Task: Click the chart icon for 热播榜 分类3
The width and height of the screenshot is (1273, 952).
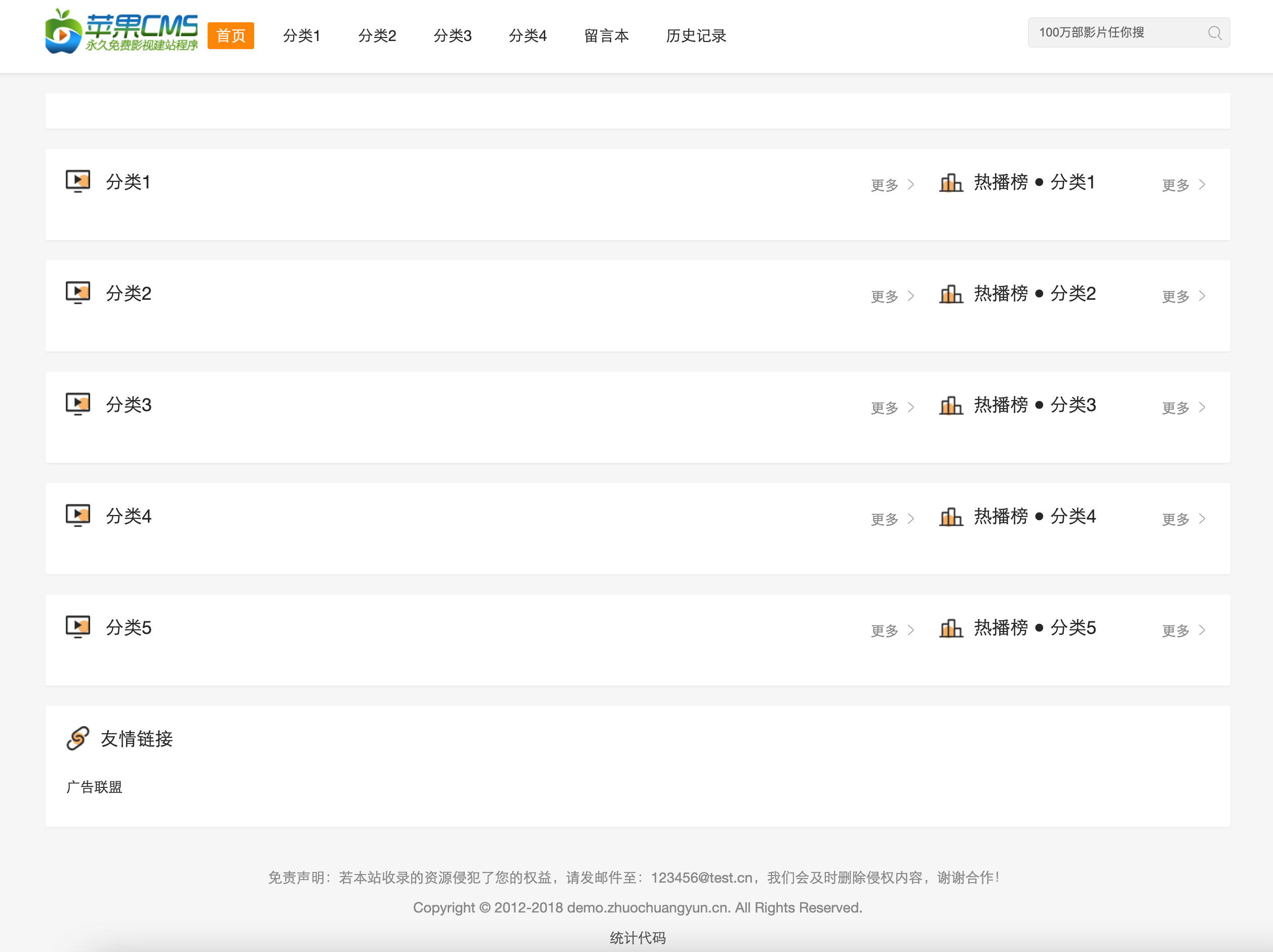Action: (x=951, y=405)
